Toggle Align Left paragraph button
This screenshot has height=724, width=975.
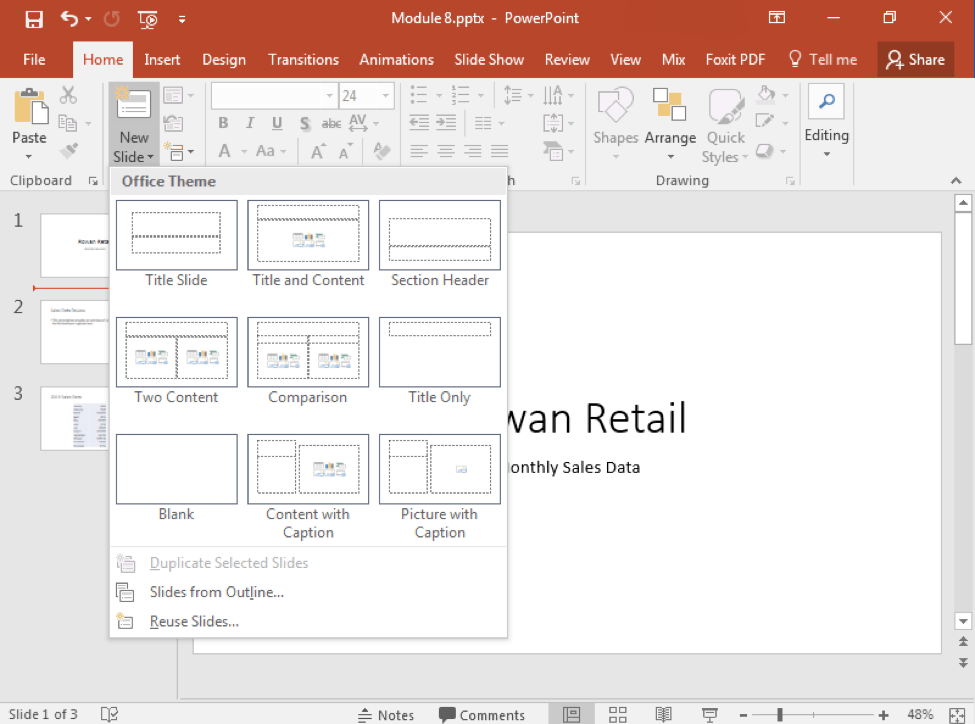tap(419, 151)
